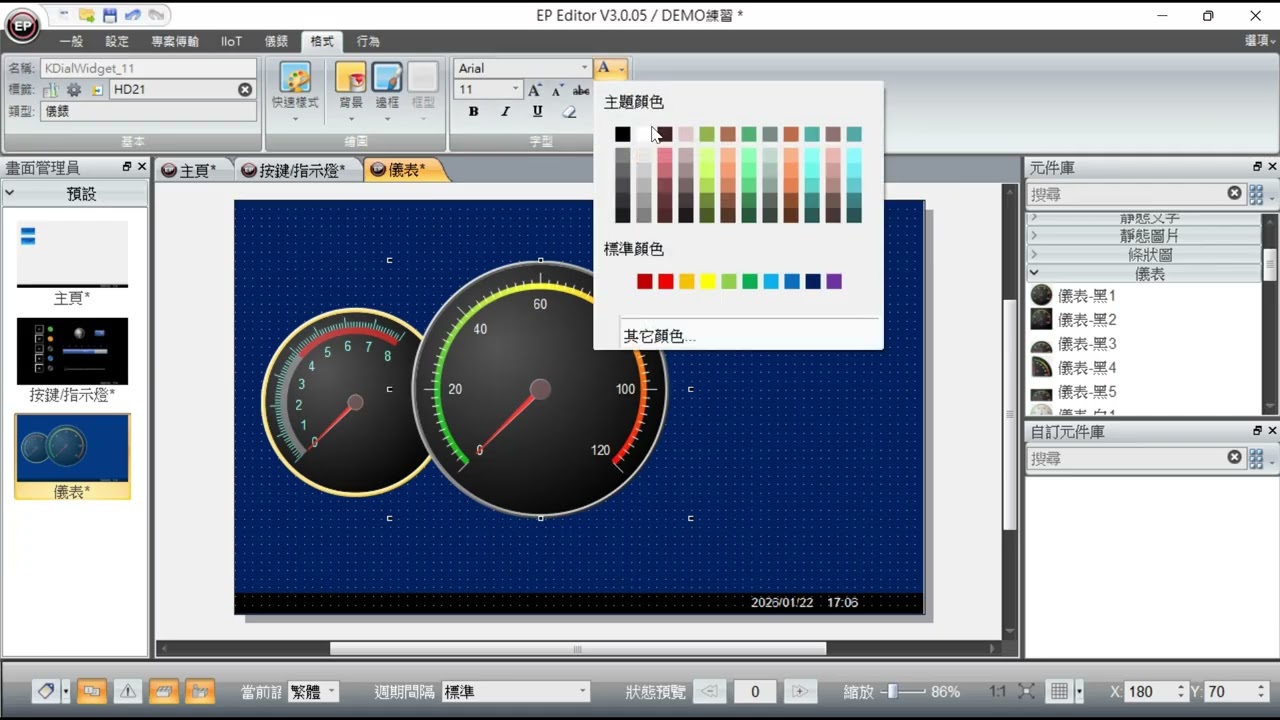The image size is (1280, 720).
Task: Open the 專案傳輸 ribbon tab
Action: point(175,41)
